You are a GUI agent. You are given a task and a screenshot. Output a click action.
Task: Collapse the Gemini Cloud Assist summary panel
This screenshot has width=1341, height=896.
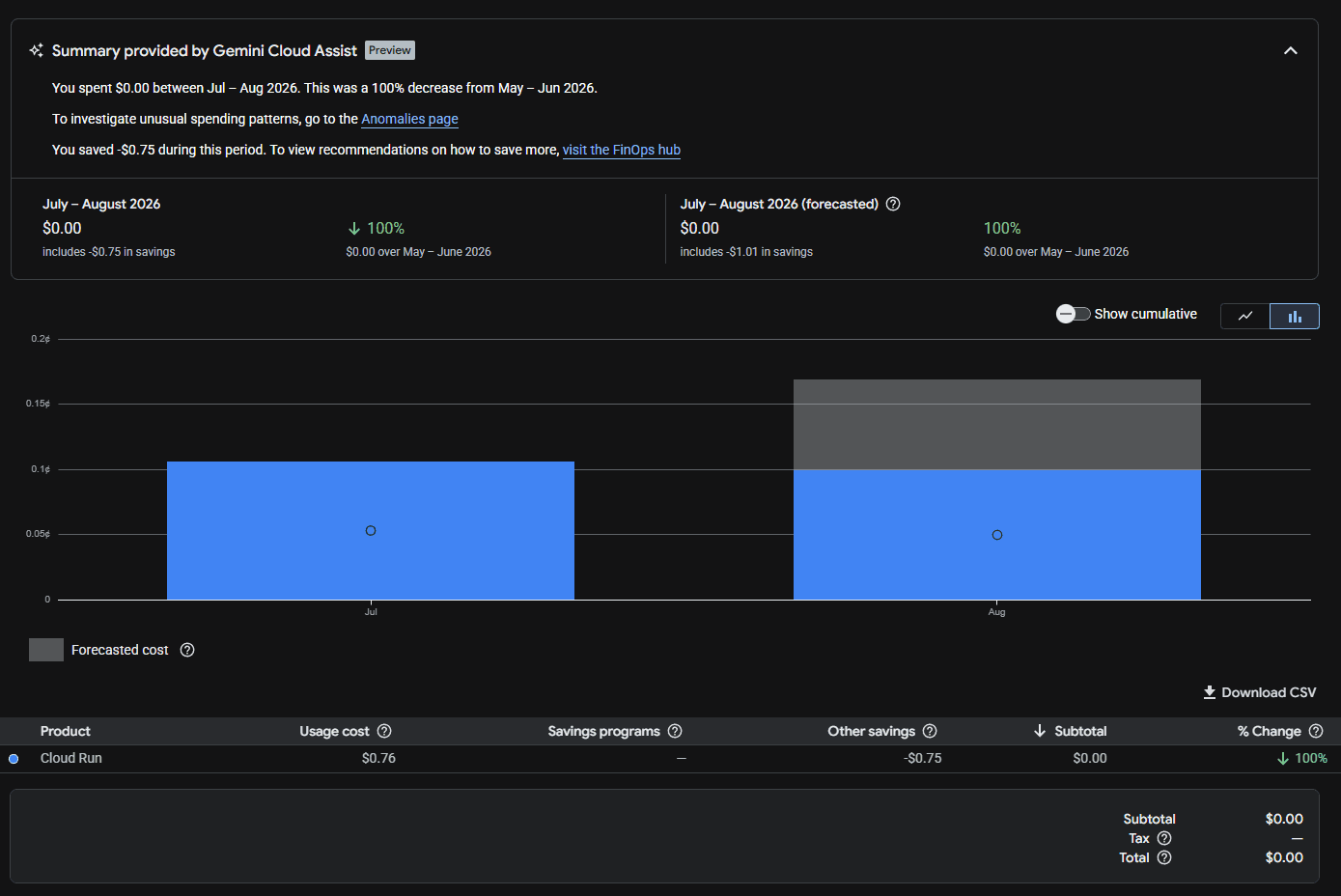coord(1290,50)
